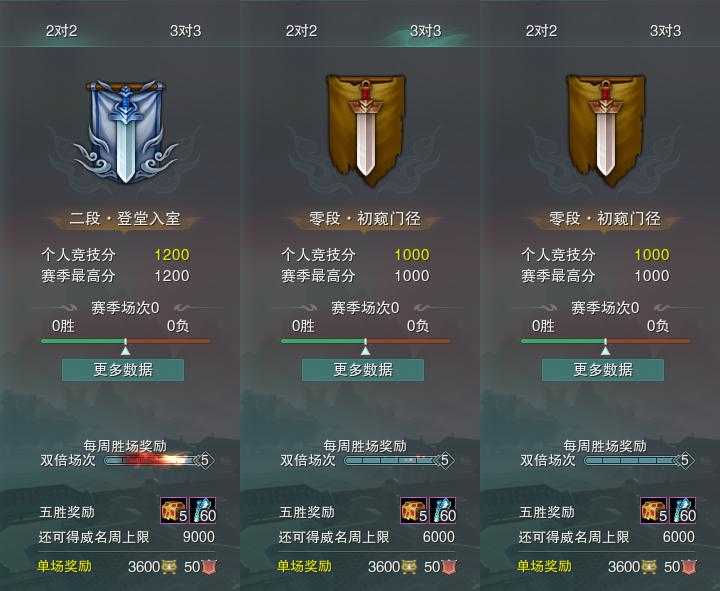This screenshot has height=591, width=720.
Task: Click the golden sword banner in the middle panel
Action: point(366,130)
